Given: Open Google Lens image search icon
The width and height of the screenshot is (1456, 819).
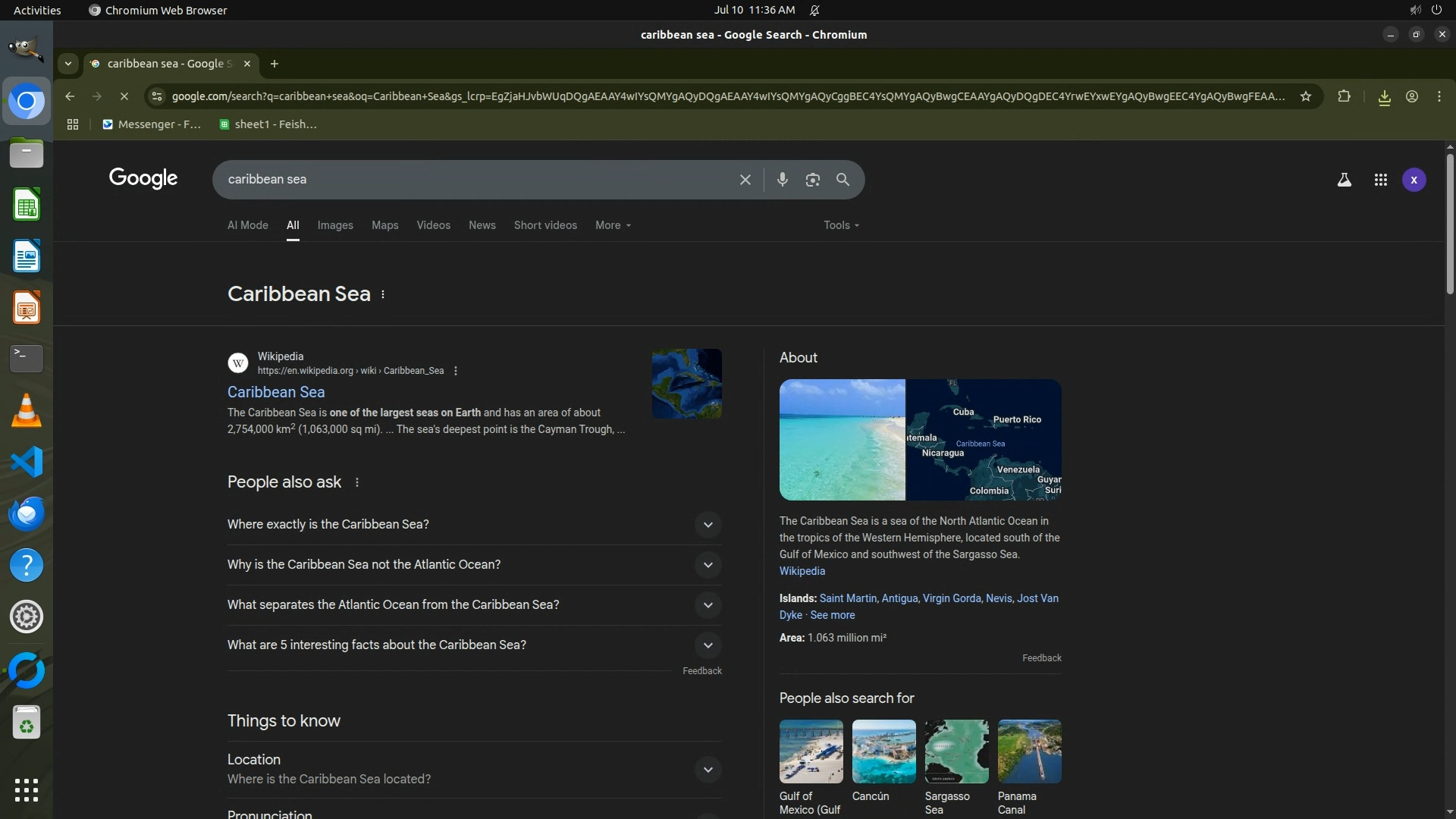Looking at the screenshot, I should click(812, 180).
